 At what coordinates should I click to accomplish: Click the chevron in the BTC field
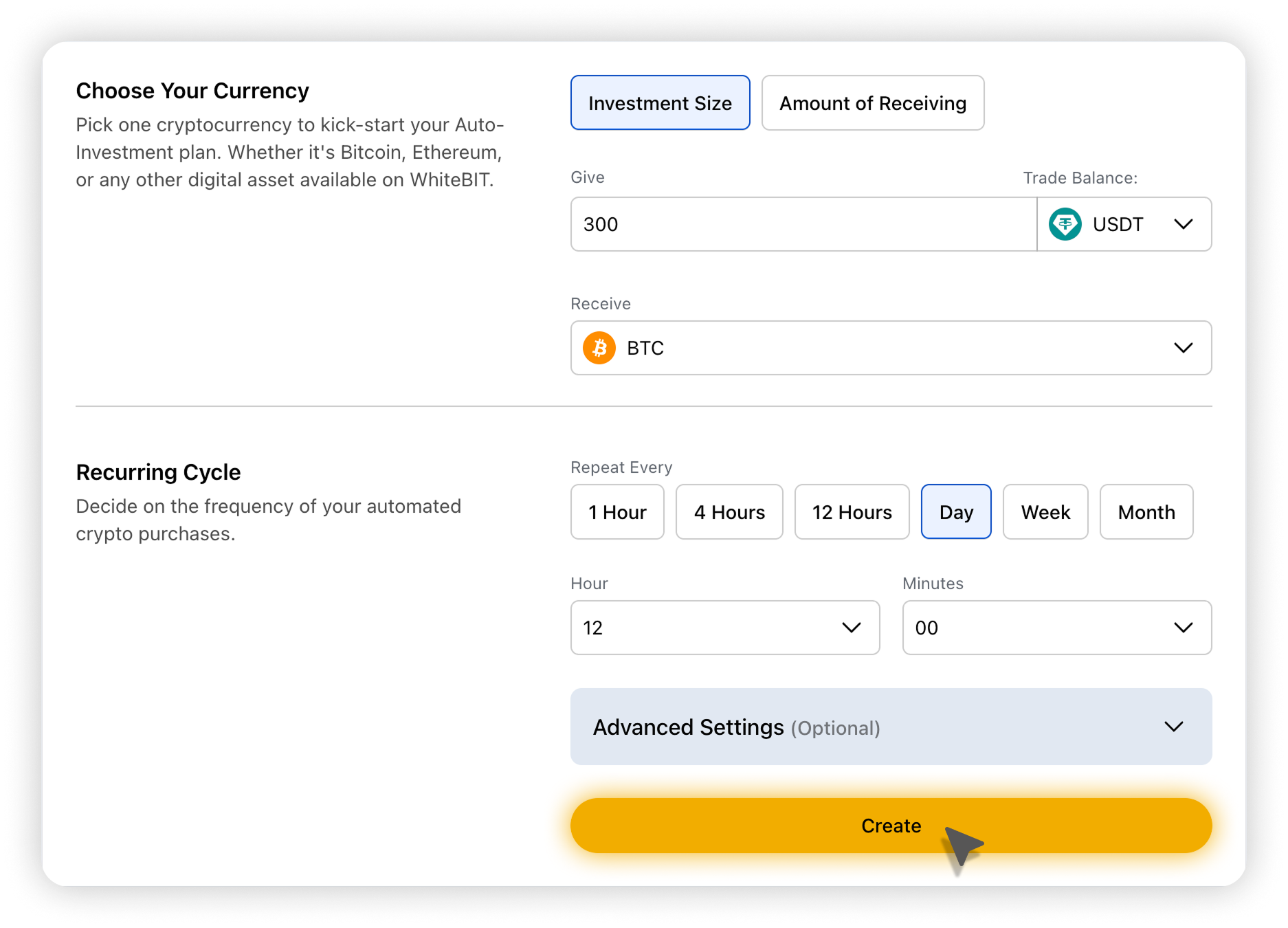tap(1183, 348)
